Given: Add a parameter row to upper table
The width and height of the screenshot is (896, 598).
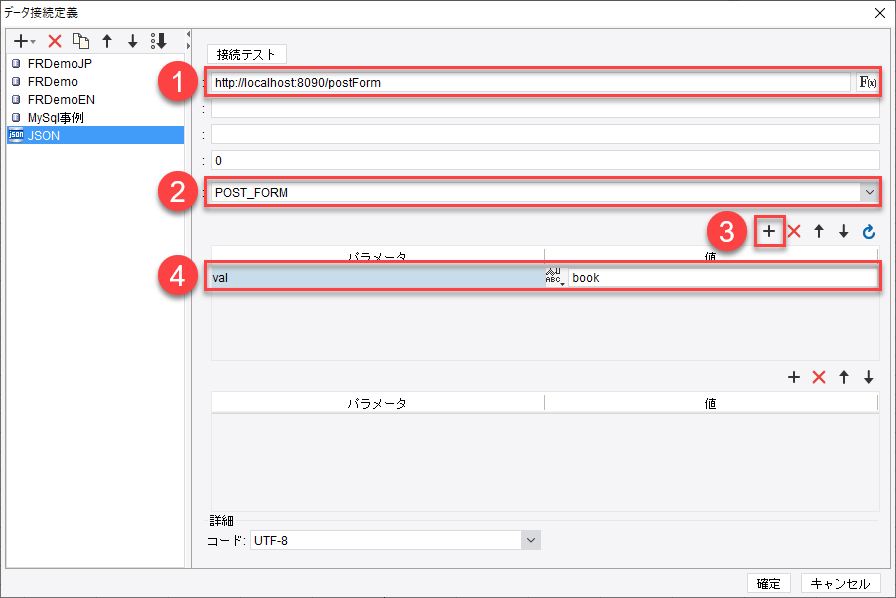Looking at the screenshot, I should (x=769, y=232).
